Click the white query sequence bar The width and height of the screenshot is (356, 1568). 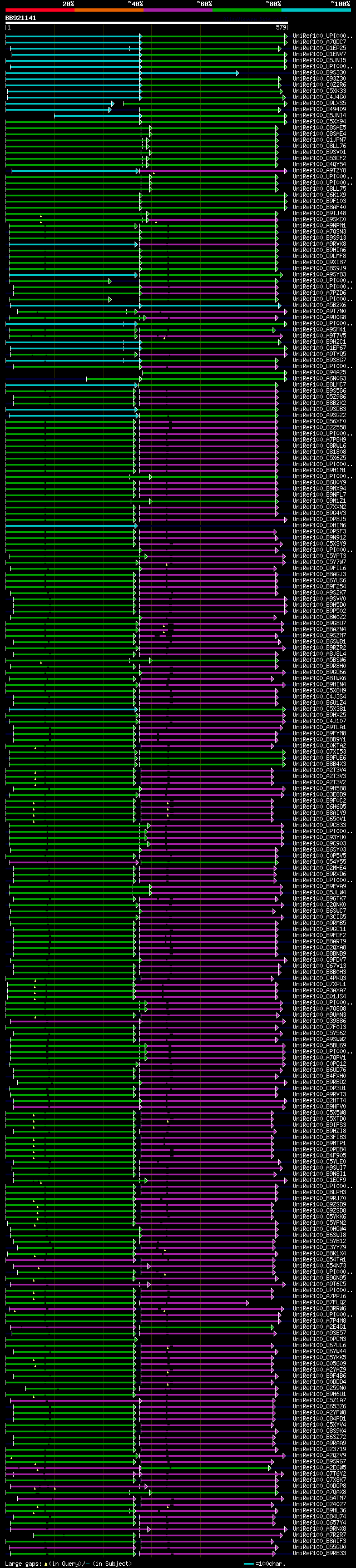pyautogui.click(x=147, y=23)
